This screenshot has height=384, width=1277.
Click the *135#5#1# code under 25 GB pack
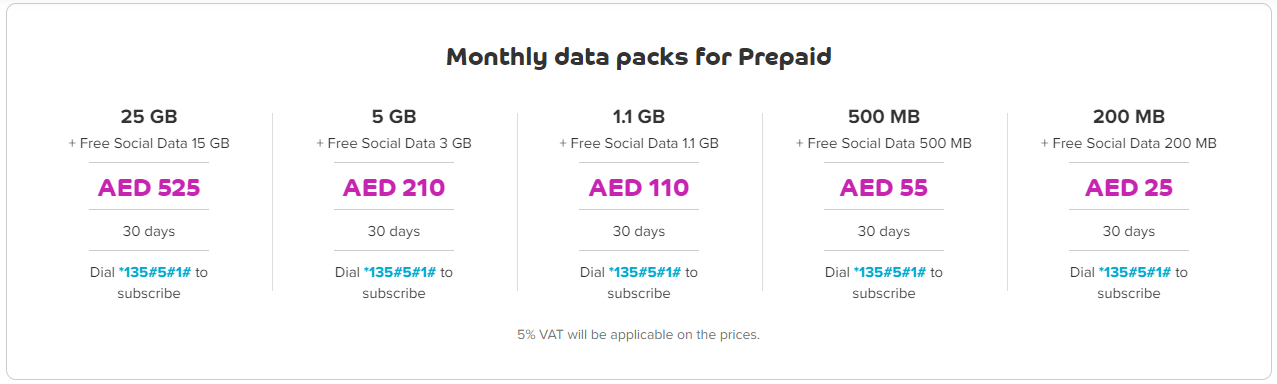(155, 272)
